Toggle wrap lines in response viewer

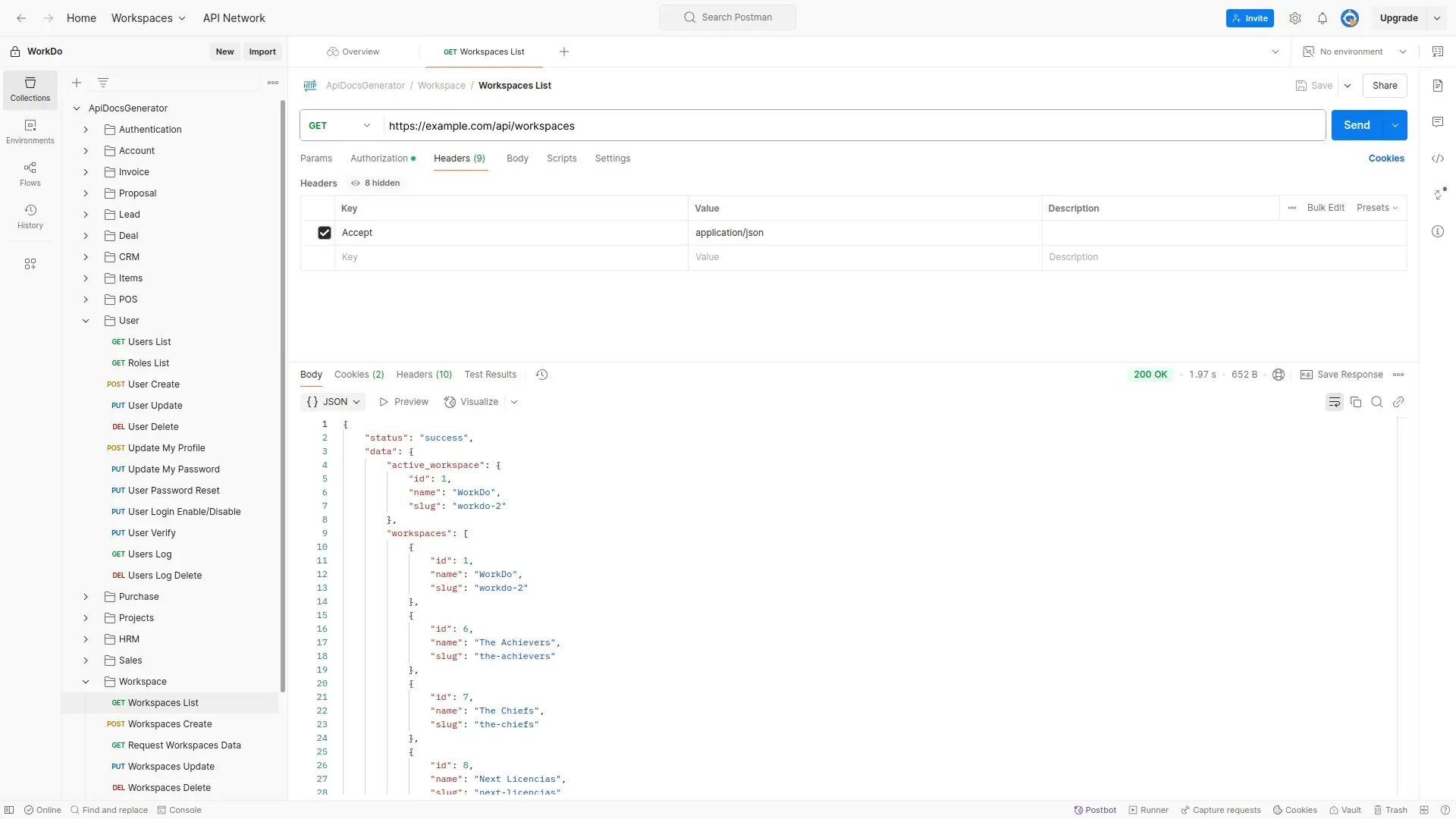(1334, 402)
